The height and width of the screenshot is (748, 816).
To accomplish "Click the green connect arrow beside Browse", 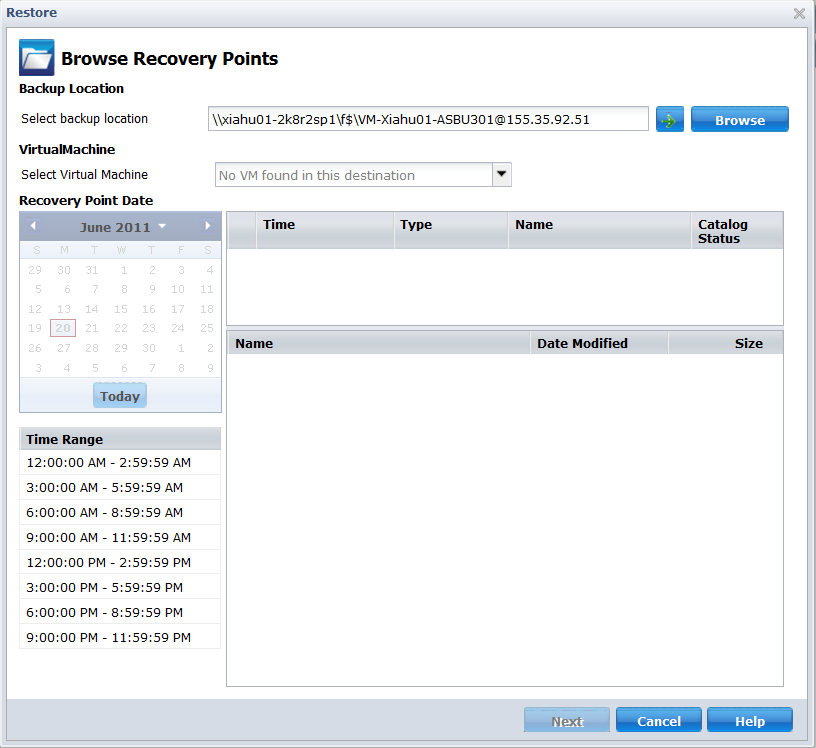I will pyautogui.click(x=670, y=119).
